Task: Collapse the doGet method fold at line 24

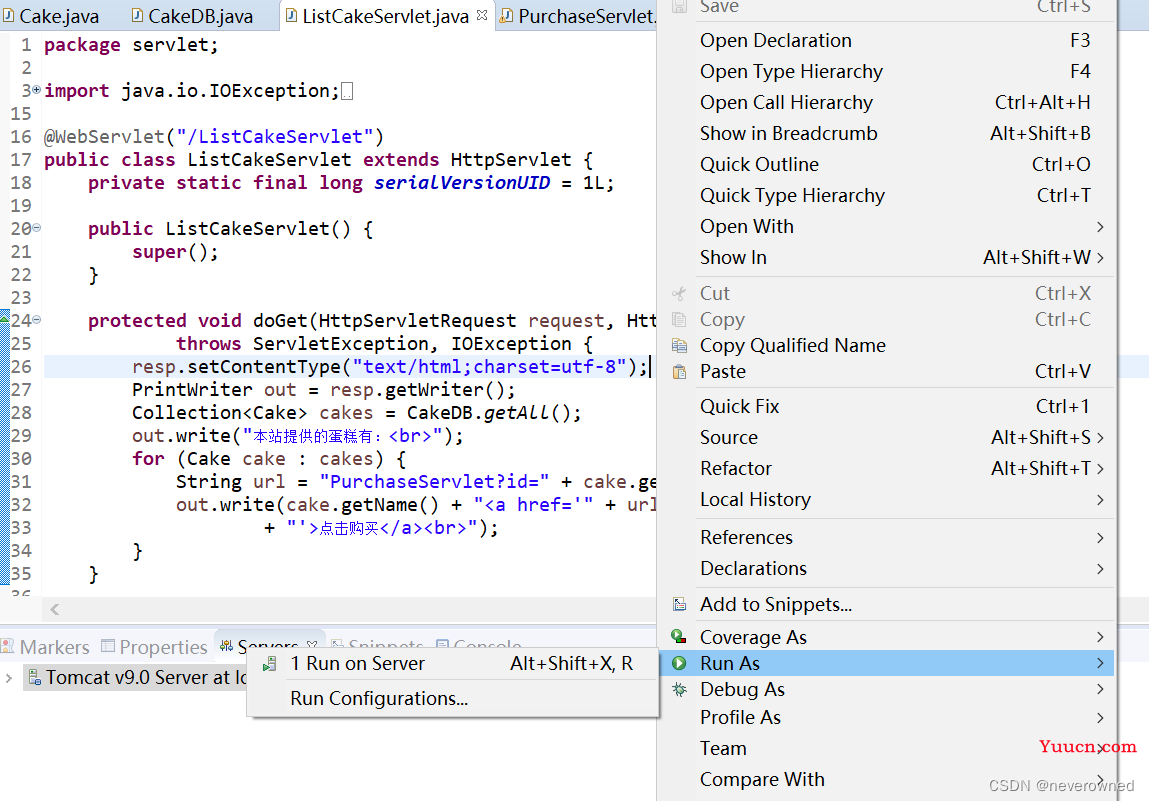Action: (x=37, y=320)
